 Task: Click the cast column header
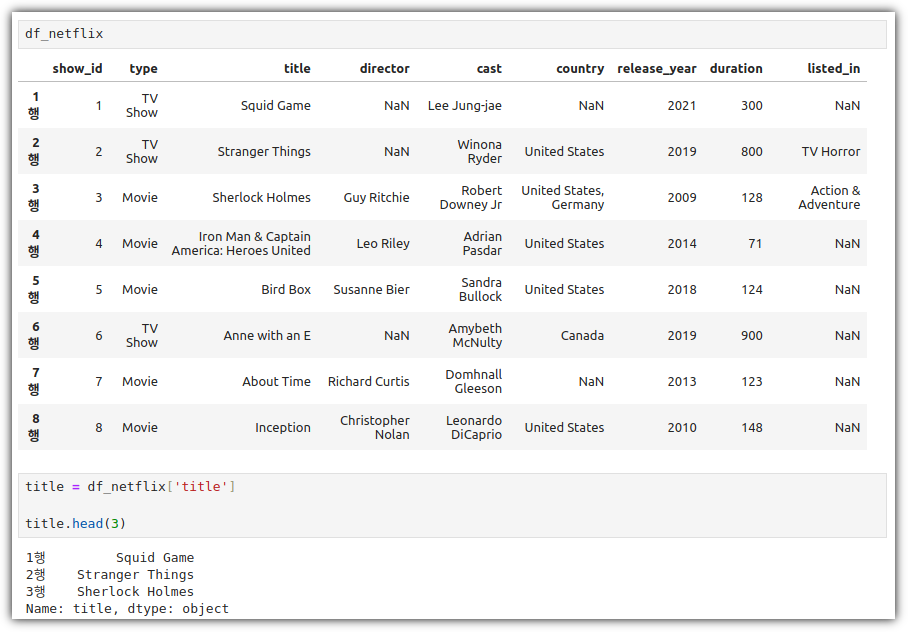click(489, 68)
